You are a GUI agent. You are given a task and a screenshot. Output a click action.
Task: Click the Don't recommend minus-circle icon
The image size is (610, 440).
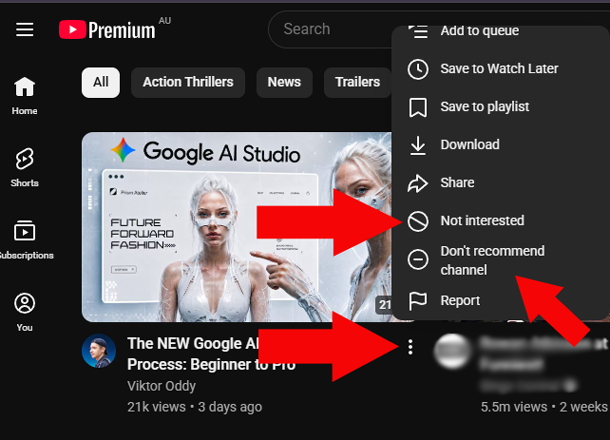tap(418, 259)
